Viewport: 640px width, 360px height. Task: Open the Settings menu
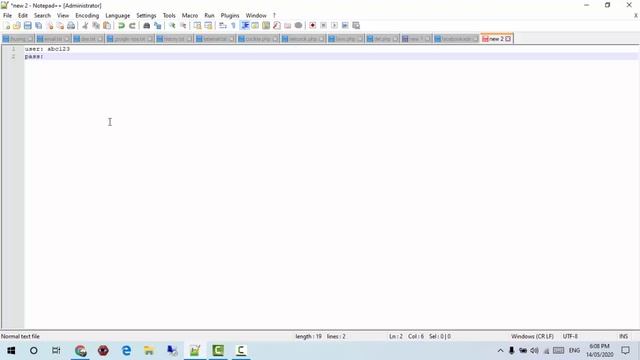[146, 16]
